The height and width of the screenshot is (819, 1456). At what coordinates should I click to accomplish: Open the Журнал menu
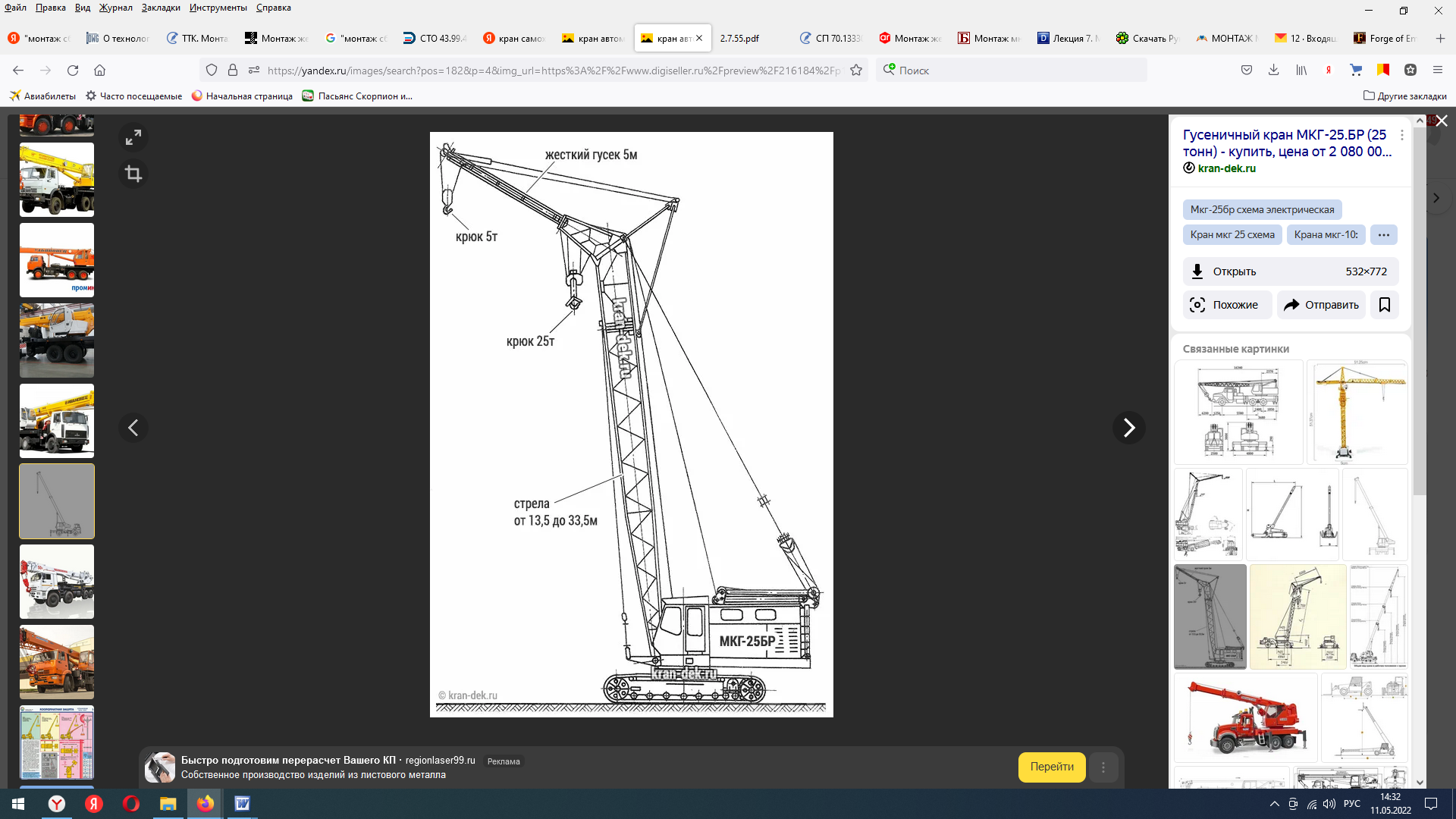point(115,8)
